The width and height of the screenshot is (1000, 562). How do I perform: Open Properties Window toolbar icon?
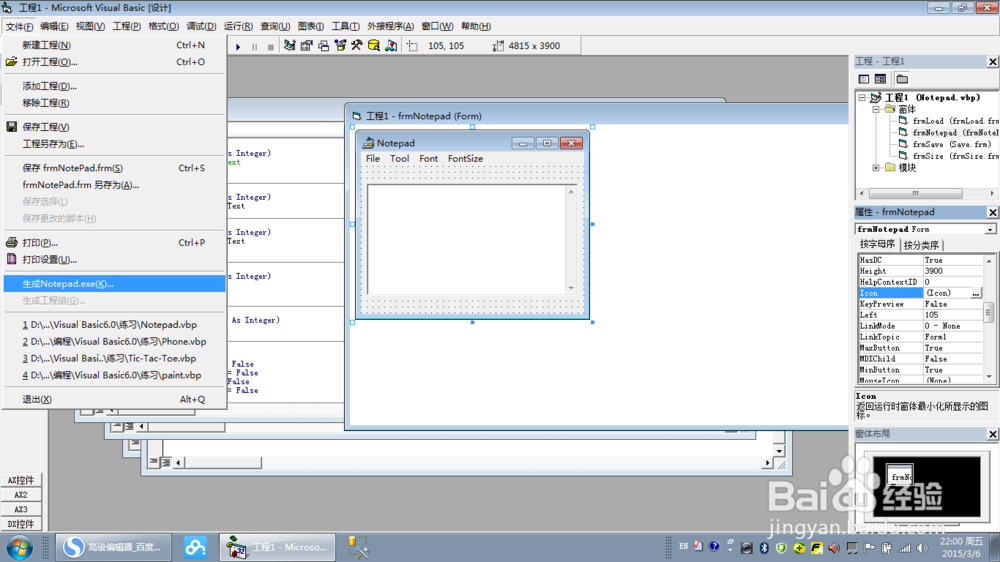307,46
